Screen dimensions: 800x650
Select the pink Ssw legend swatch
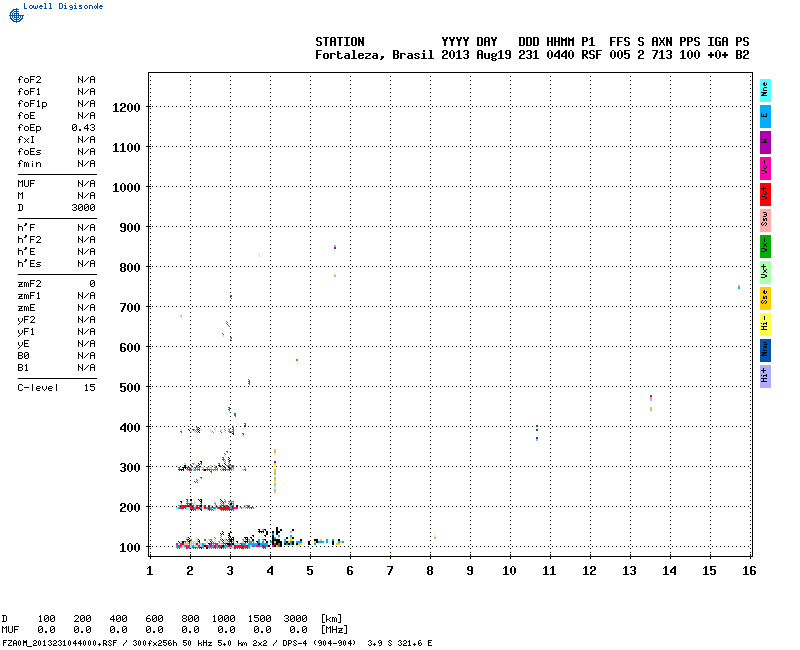765,220
